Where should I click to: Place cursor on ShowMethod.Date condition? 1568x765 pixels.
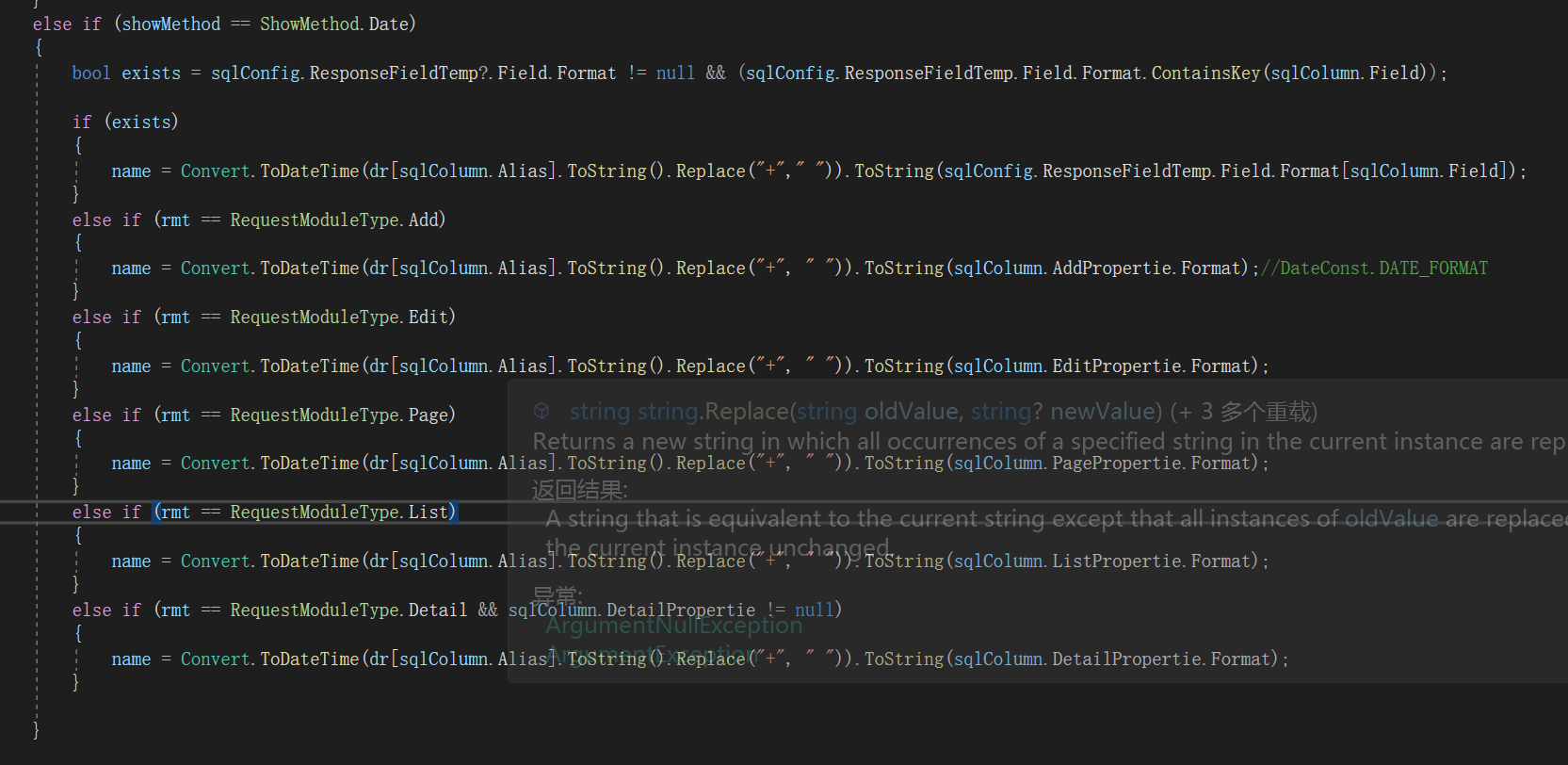337,24
